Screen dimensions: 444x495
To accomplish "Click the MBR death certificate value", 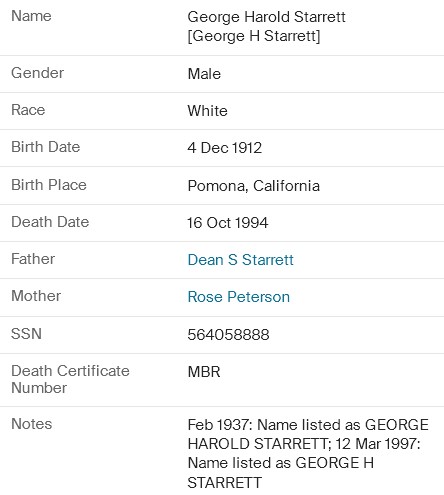I will point(204,372).
